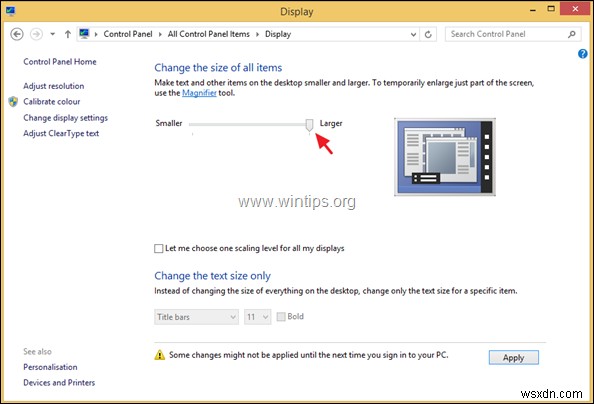594x404 pixels.
Task: Refresh the Display page
Action: (428, 34)
